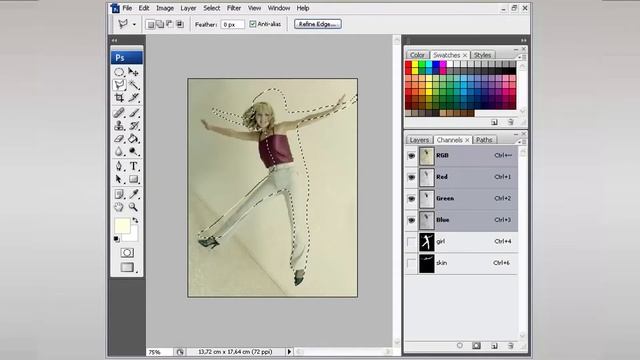Screen dimensions: 640x360
Task: Open the Filter menu
Action: (234, 8)
